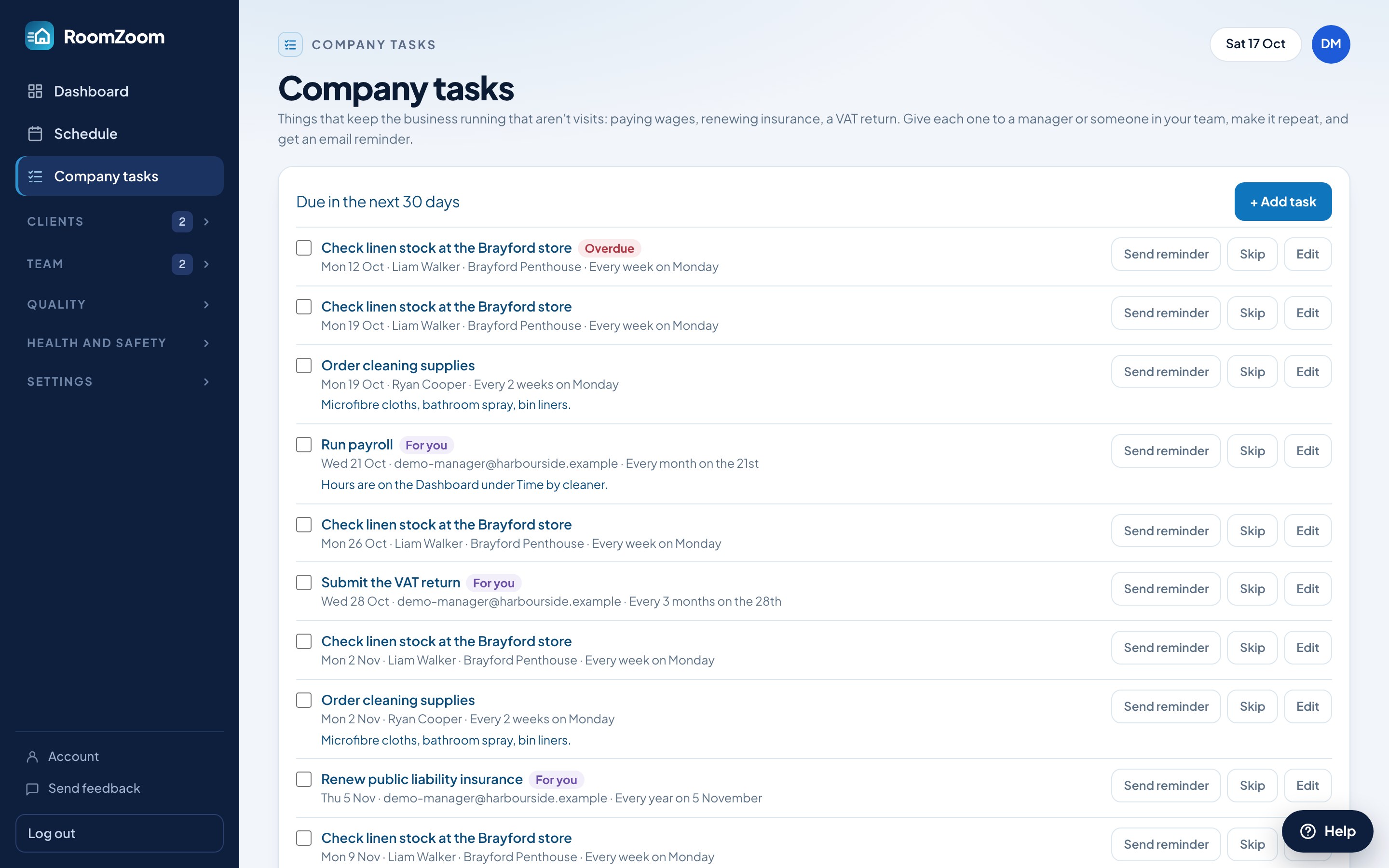Skip the Run payroll task
Image resolution: width=1389 pixels, height=868 pixels.
pyautogui.click(x=1252, y=451)
